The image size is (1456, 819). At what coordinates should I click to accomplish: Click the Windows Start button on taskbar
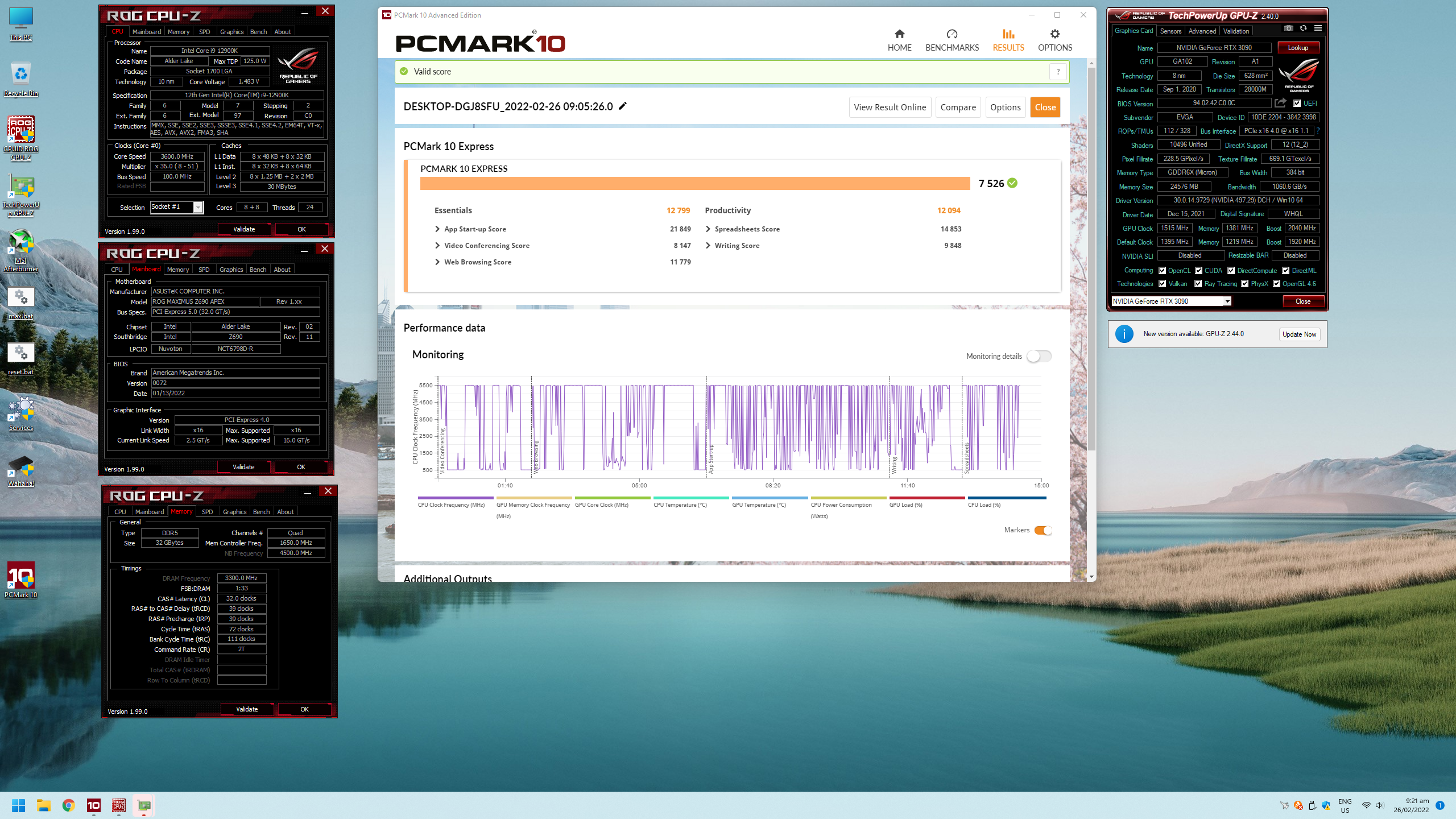point(18,805)
